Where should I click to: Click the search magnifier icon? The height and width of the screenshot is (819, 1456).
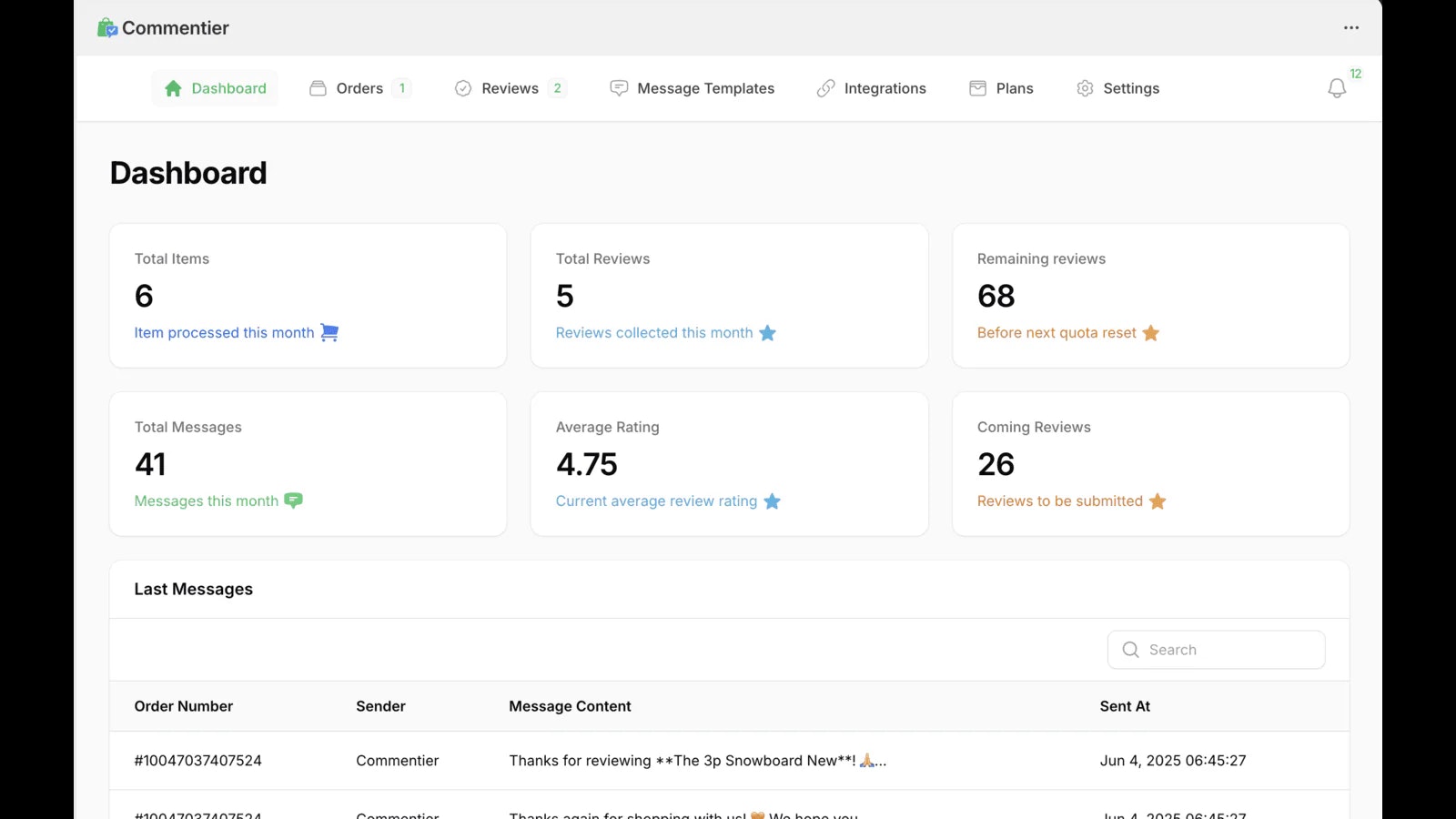pos(1131,650)
